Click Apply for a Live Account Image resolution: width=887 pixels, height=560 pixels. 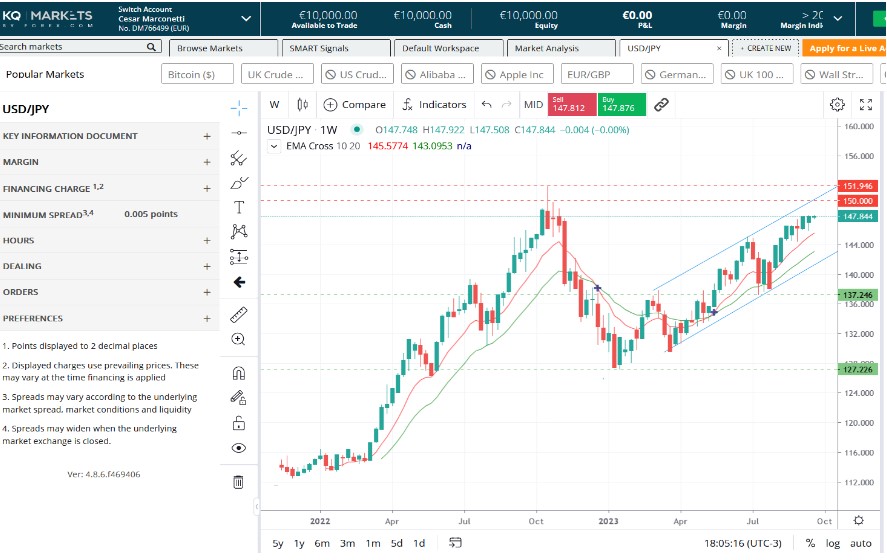point(845,48)
